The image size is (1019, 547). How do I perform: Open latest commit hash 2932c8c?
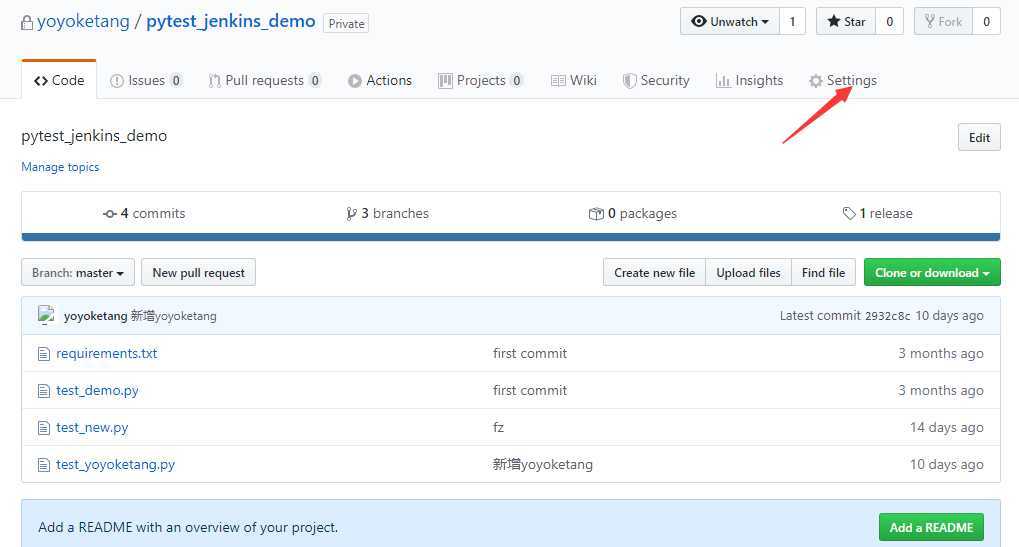point(887,316)
